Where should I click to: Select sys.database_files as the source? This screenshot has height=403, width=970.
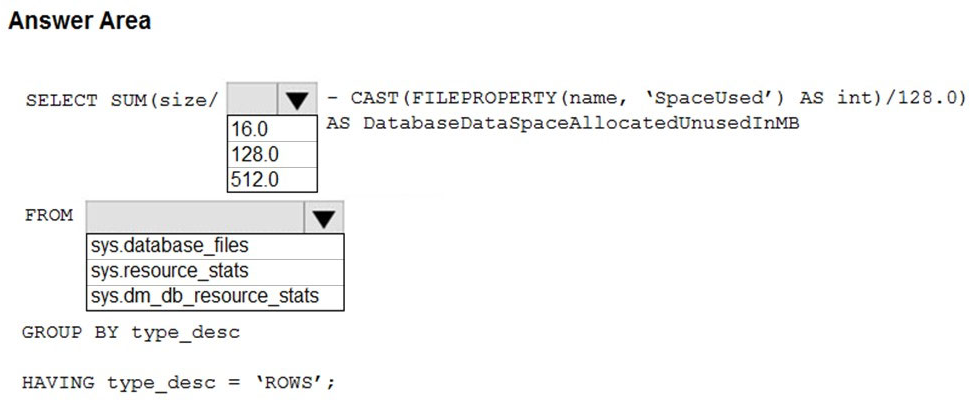point(215,246)
